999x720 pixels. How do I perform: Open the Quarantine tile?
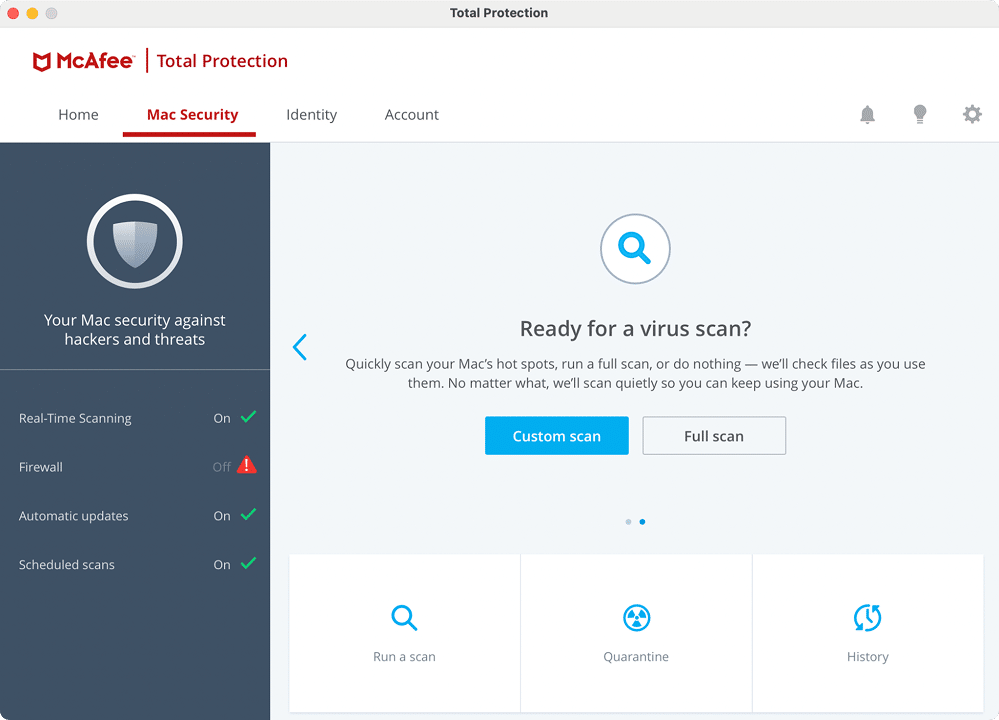pyautogui.click(x=636, y=633)
